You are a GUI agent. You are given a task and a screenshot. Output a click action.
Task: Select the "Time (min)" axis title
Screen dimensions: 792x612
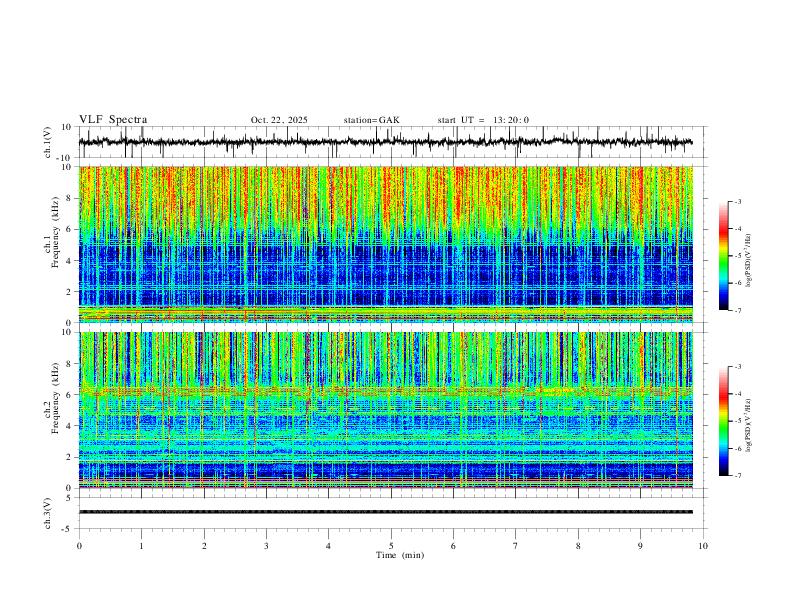[x=400, y=555]
